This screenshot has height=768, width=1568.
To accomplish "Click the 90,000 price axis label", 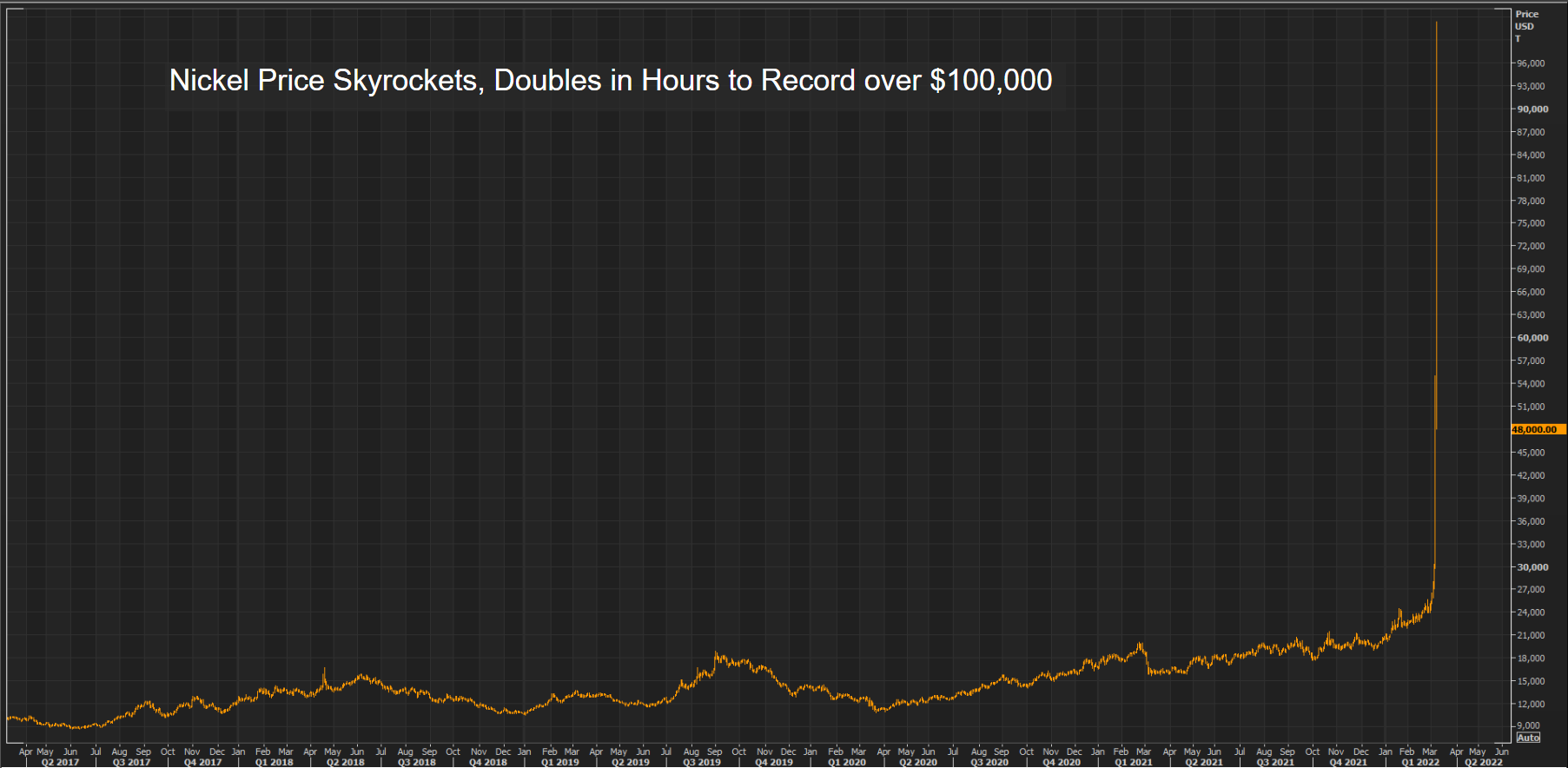I will click(x=1532, y=109).
